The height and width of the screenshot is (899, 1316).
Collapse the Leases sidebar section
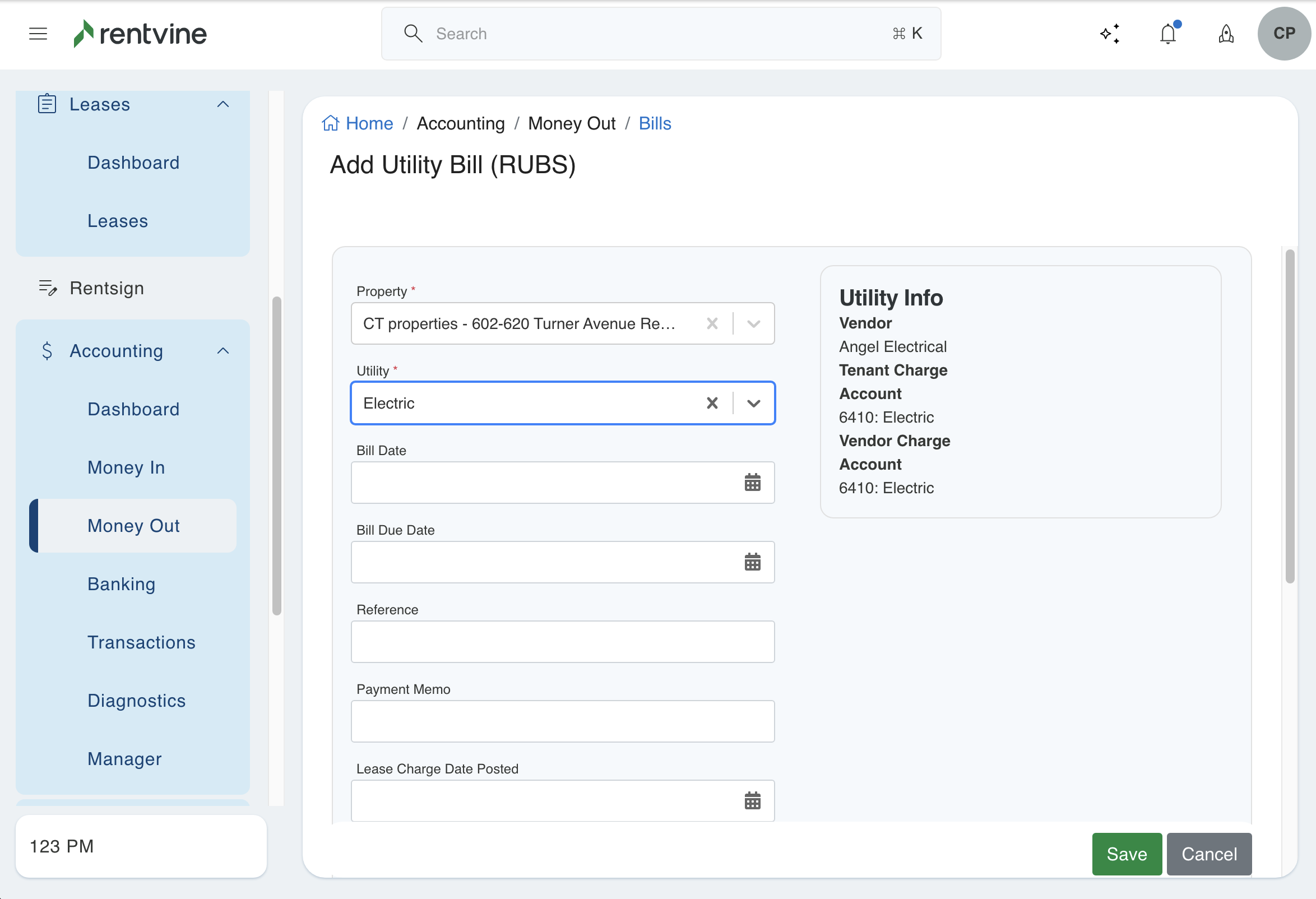click(223, 104)
